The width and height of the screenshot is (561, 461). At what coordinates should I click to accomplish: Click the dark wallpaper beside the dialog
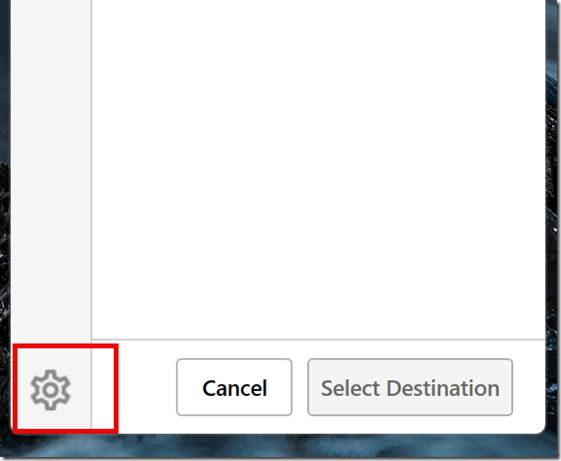553,215
